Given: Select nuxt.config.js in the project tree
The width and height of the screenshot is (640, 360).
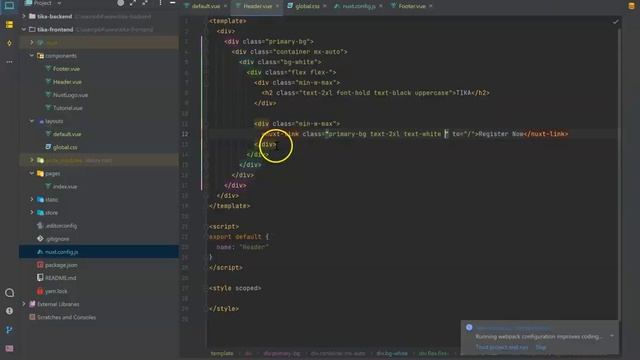Looking at the screenshot, I should tap(99, 252).
